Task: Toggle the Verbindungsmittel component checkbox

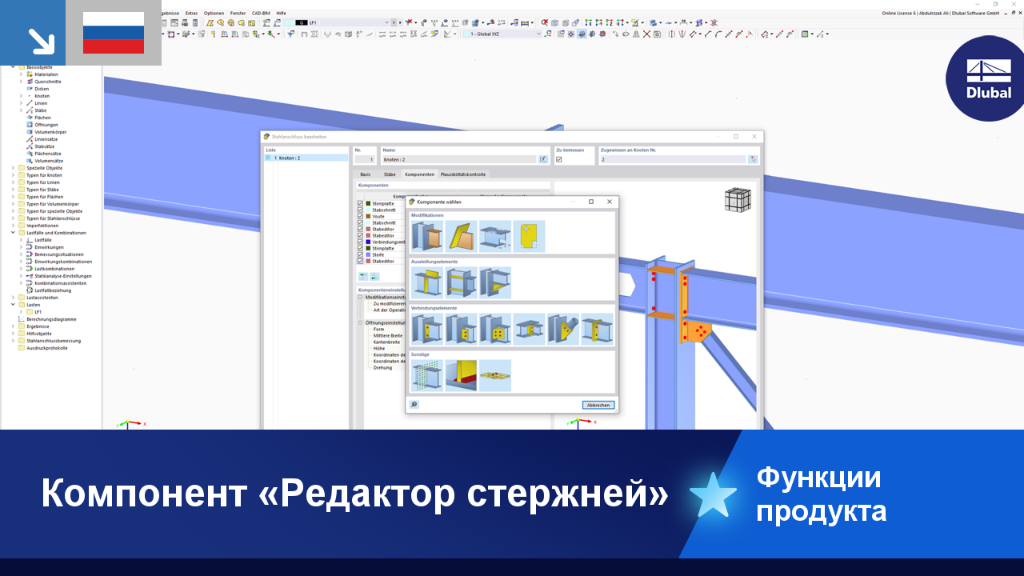Action: tap(360, 242)
